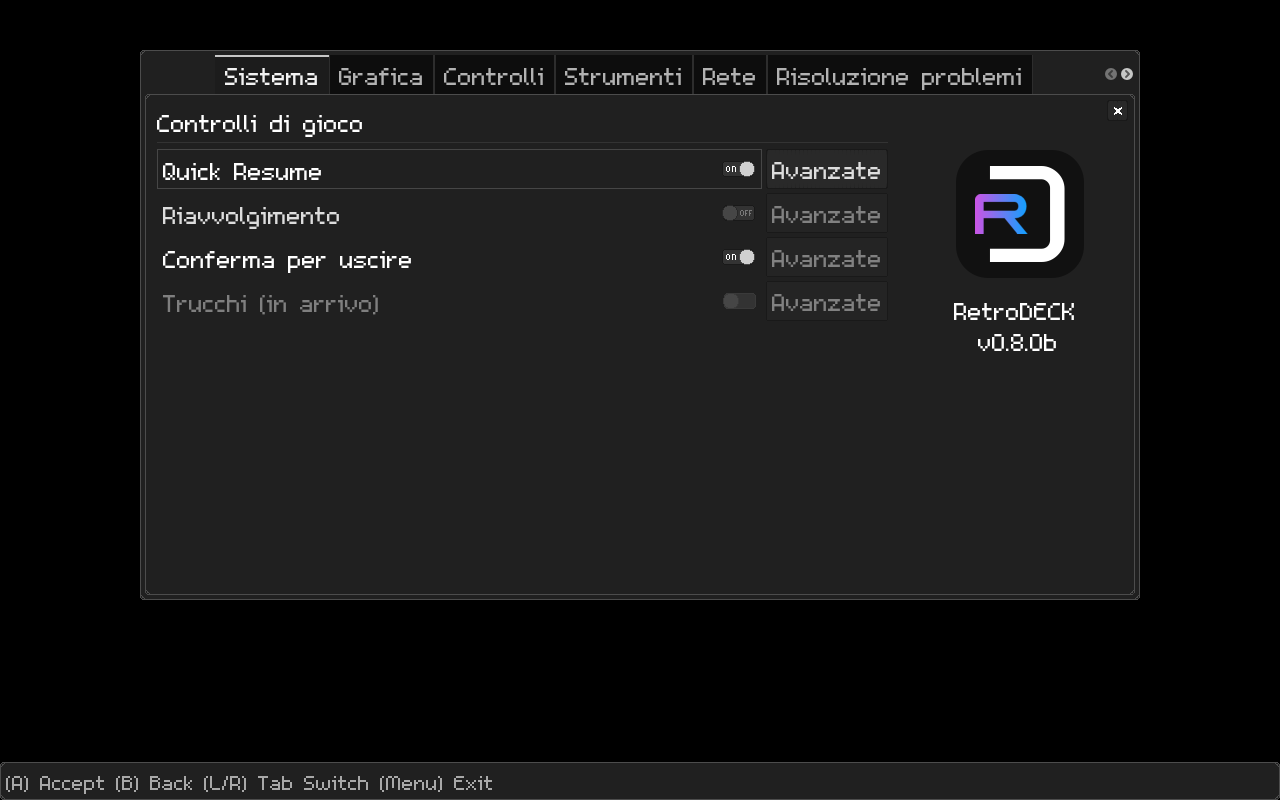Open Avanzate for Quick Resume
1280x800 pixels.
click(826, 170)
